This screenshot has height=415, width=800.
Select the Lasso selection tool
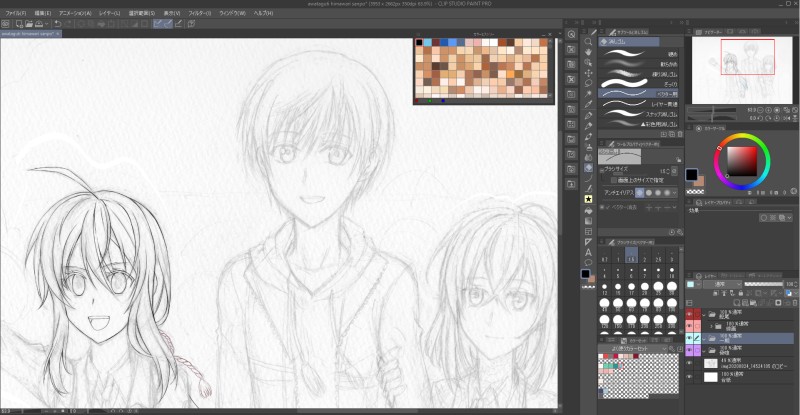point(588,83)
